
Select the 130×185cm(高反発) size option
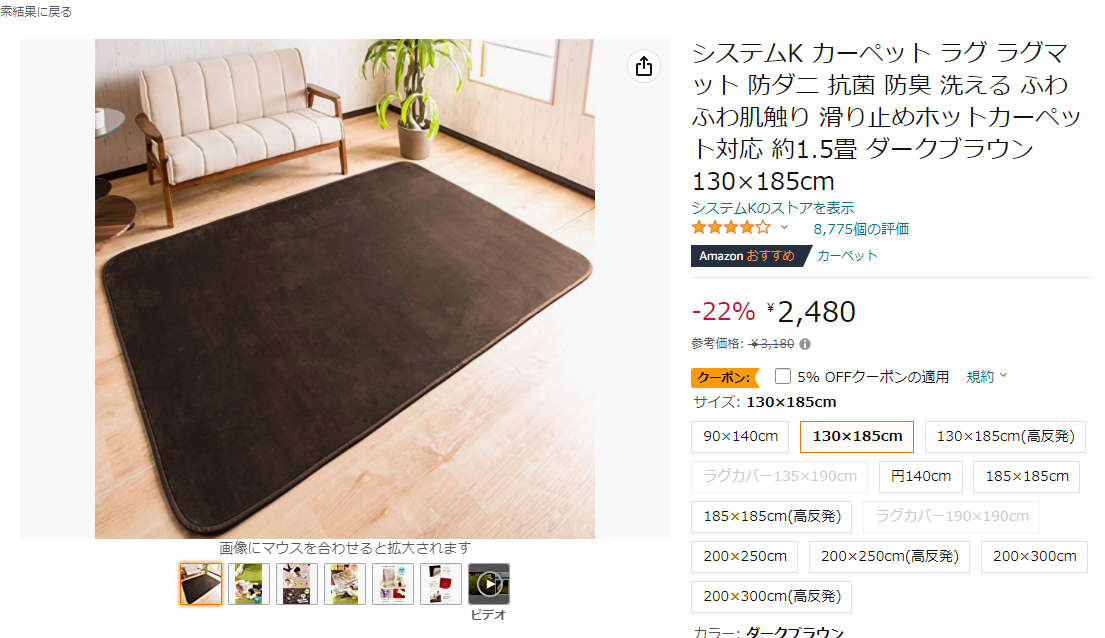(x=1005, y=436)
